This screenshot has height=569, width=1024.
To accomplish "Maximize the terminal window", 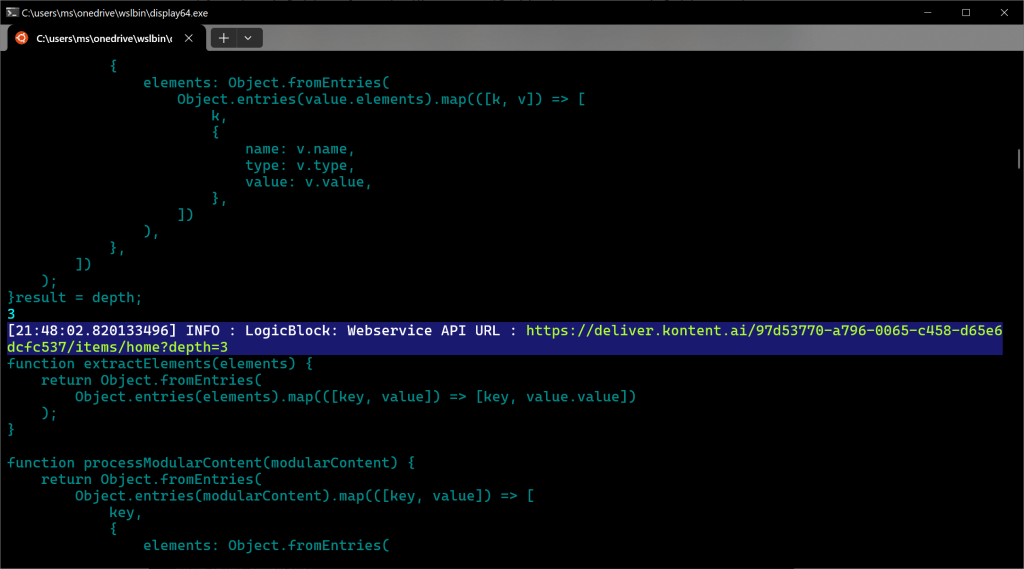I will click(x=966, y=12).
